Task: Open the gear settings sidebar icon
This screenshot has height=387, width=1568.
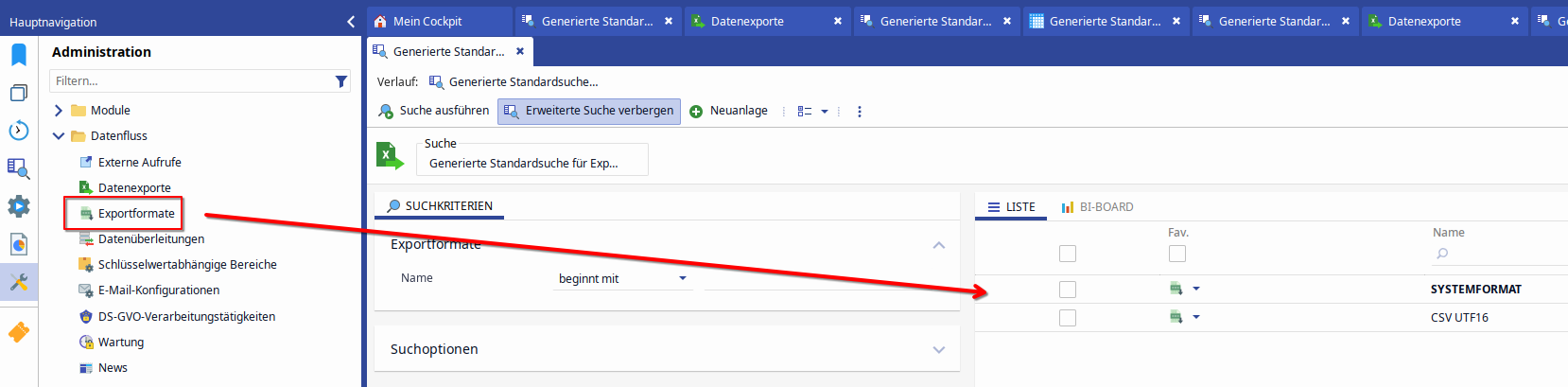Action: (18, 206)
